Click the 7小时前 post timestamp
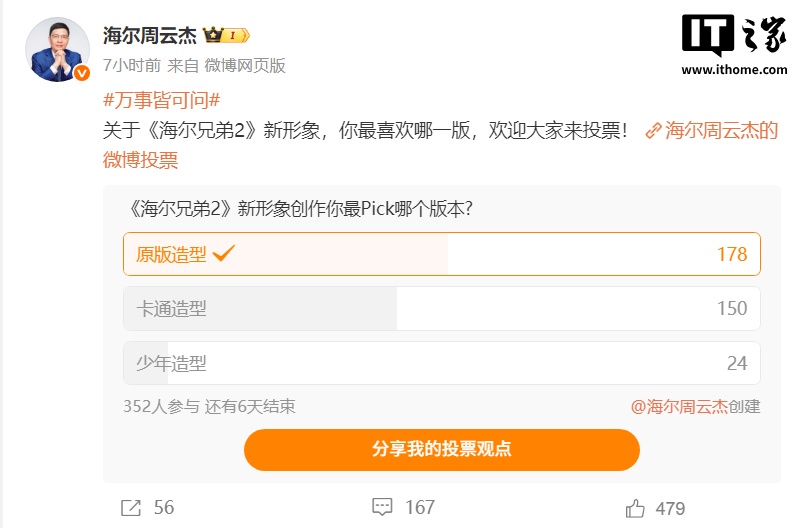 pyautogui.click(x=131, y=65)
